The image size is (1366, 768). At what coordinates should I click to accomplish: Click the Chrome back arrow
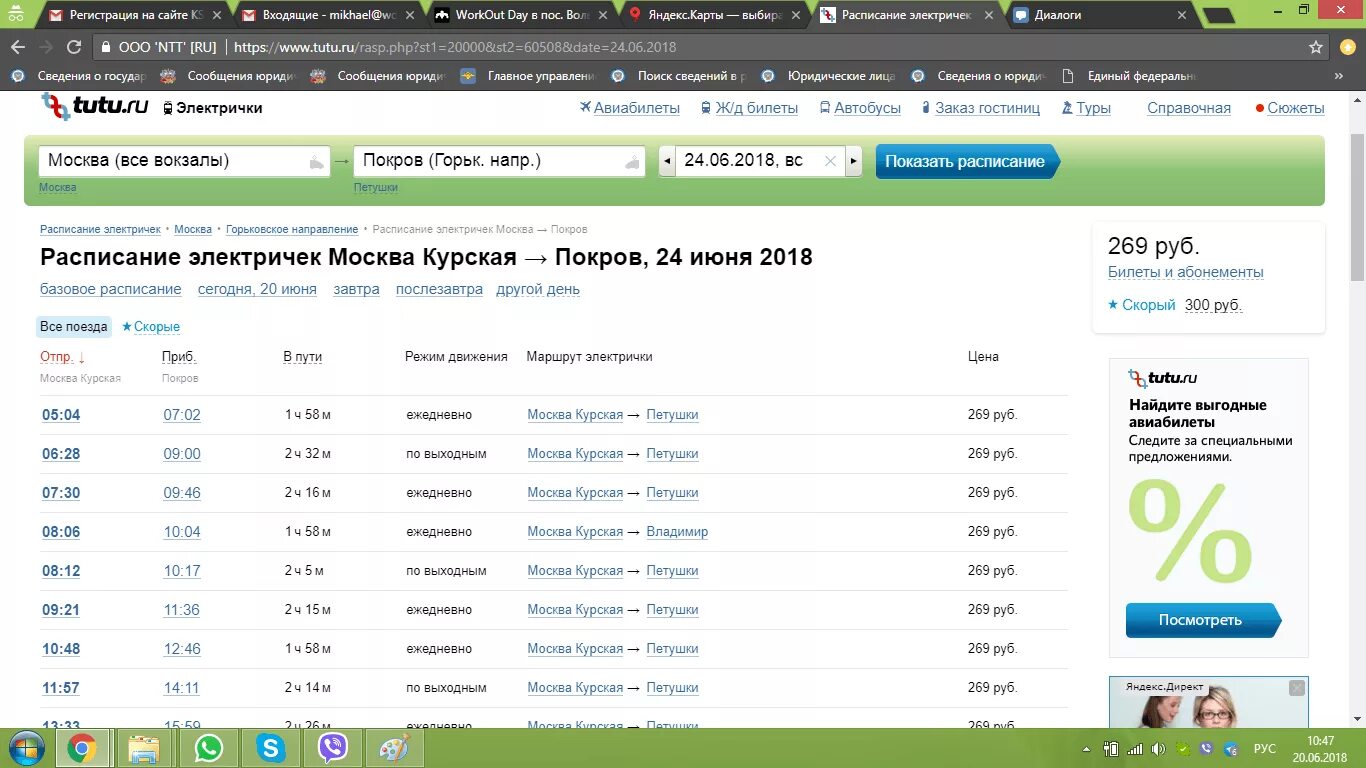(18, 47)
